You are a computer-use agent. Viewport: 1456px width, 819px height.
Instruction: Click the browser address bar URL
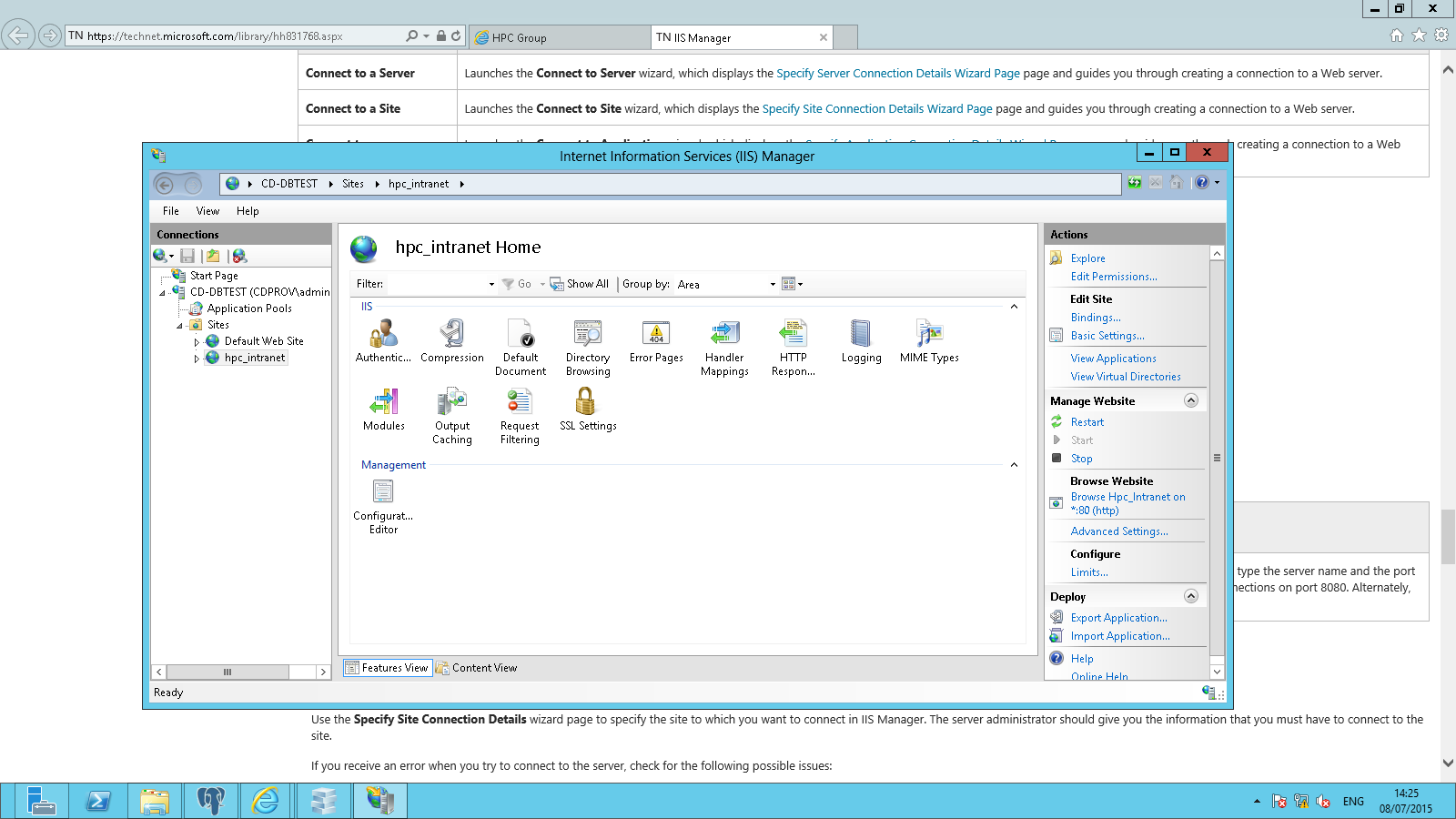[215, 36]
